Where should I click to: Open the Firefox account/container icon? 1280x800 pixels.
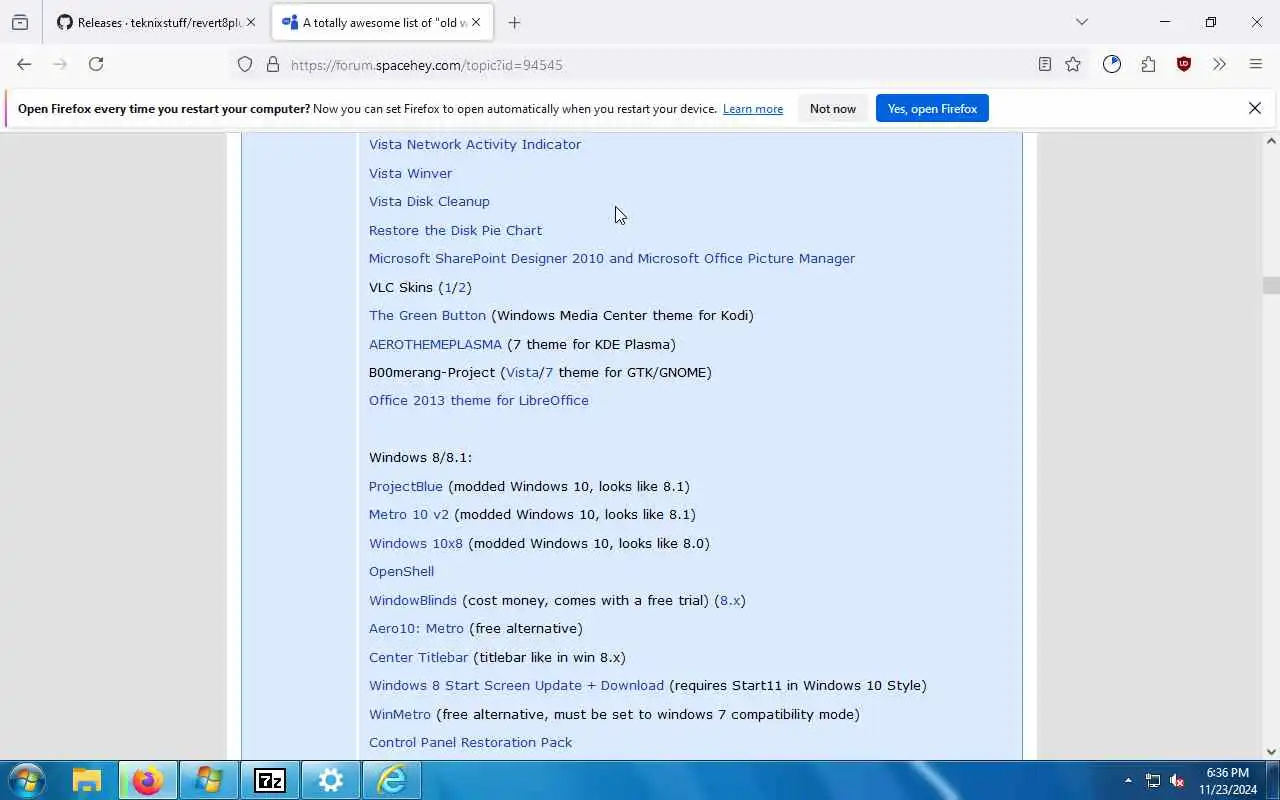pos(1112,64)
